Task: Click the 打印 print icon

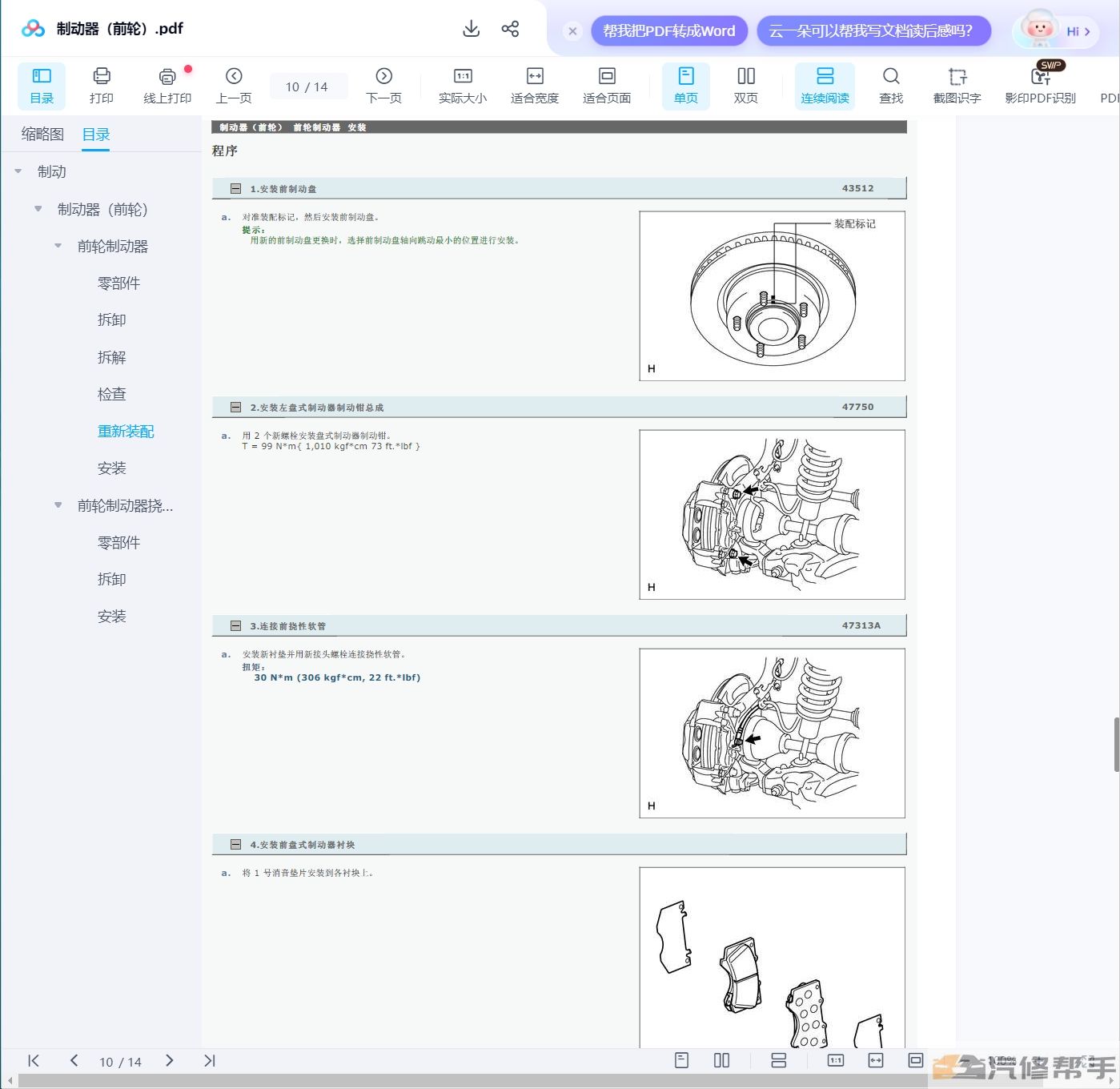Action: point(102,86)
